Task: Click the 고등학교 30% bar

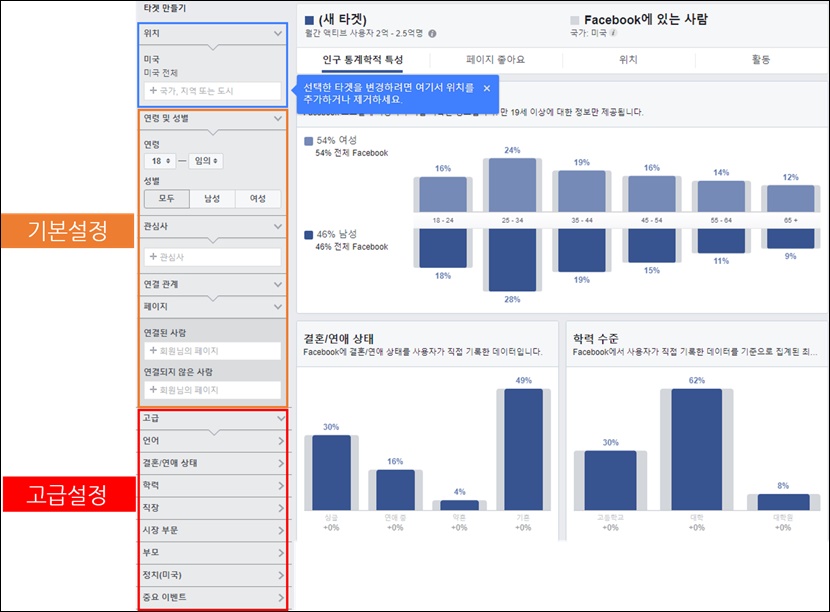Action: click(610, 481)
